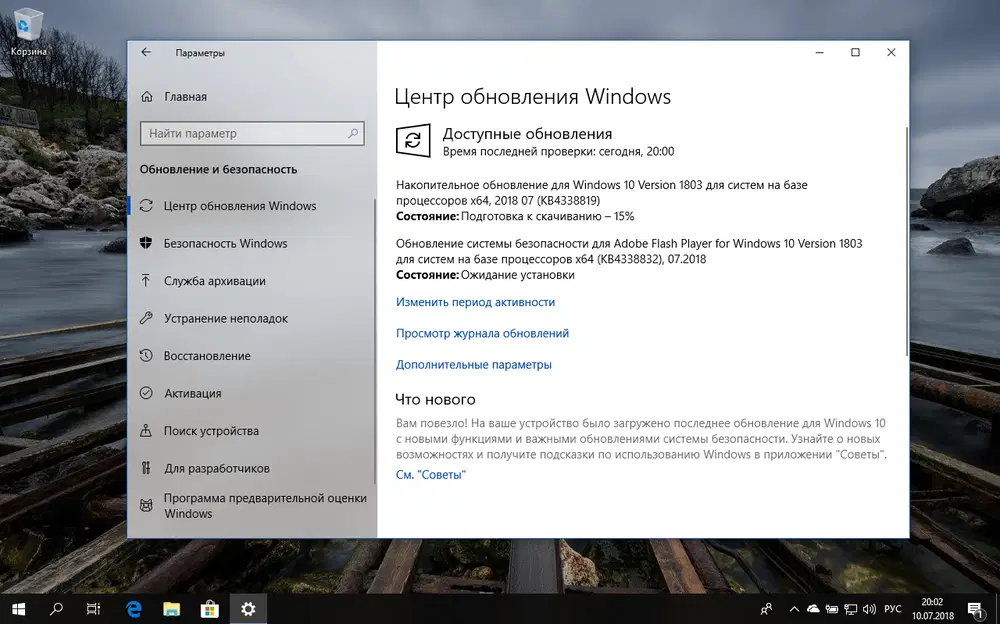Open Поиск устройства settings
Screen dimensions: 1000x624
(213, 431)
